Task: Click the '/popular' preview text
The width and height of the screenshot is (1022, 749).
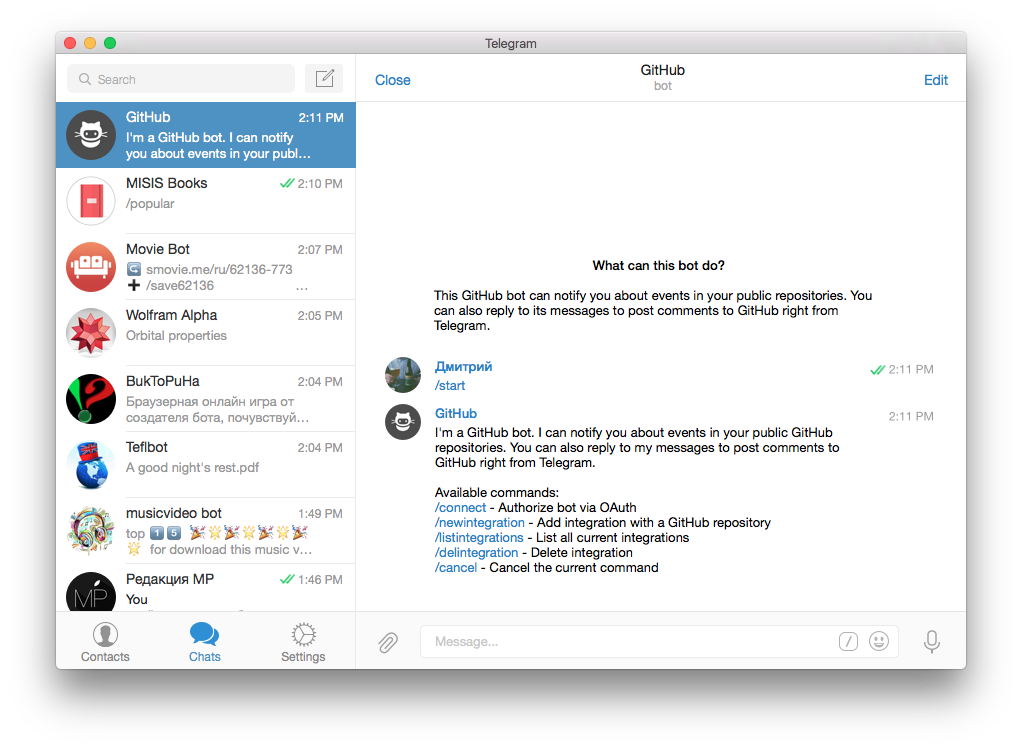Action: pyautogui.click(x=150, y=203)
